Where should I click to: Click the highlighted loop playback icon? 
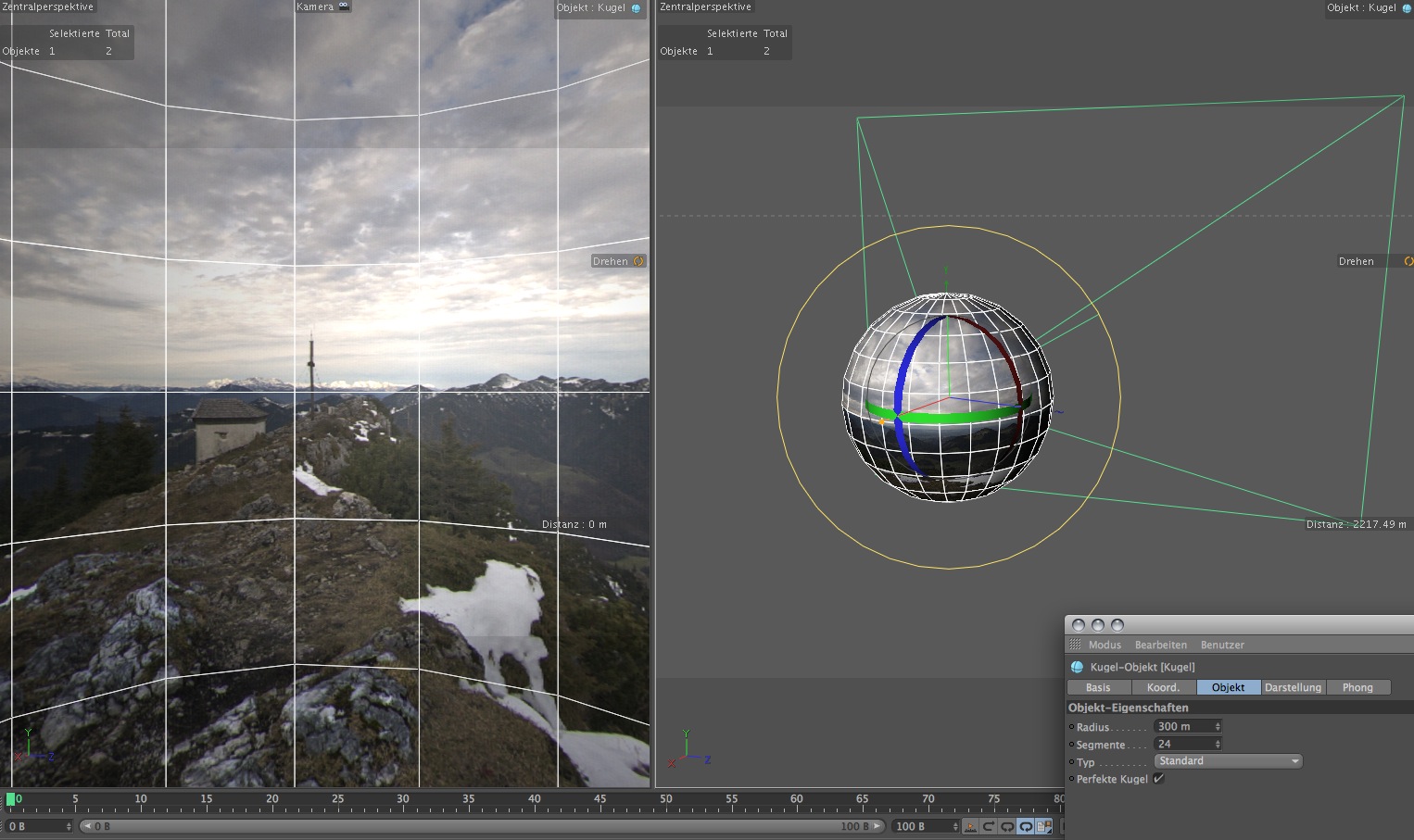tap(1026, 826)
